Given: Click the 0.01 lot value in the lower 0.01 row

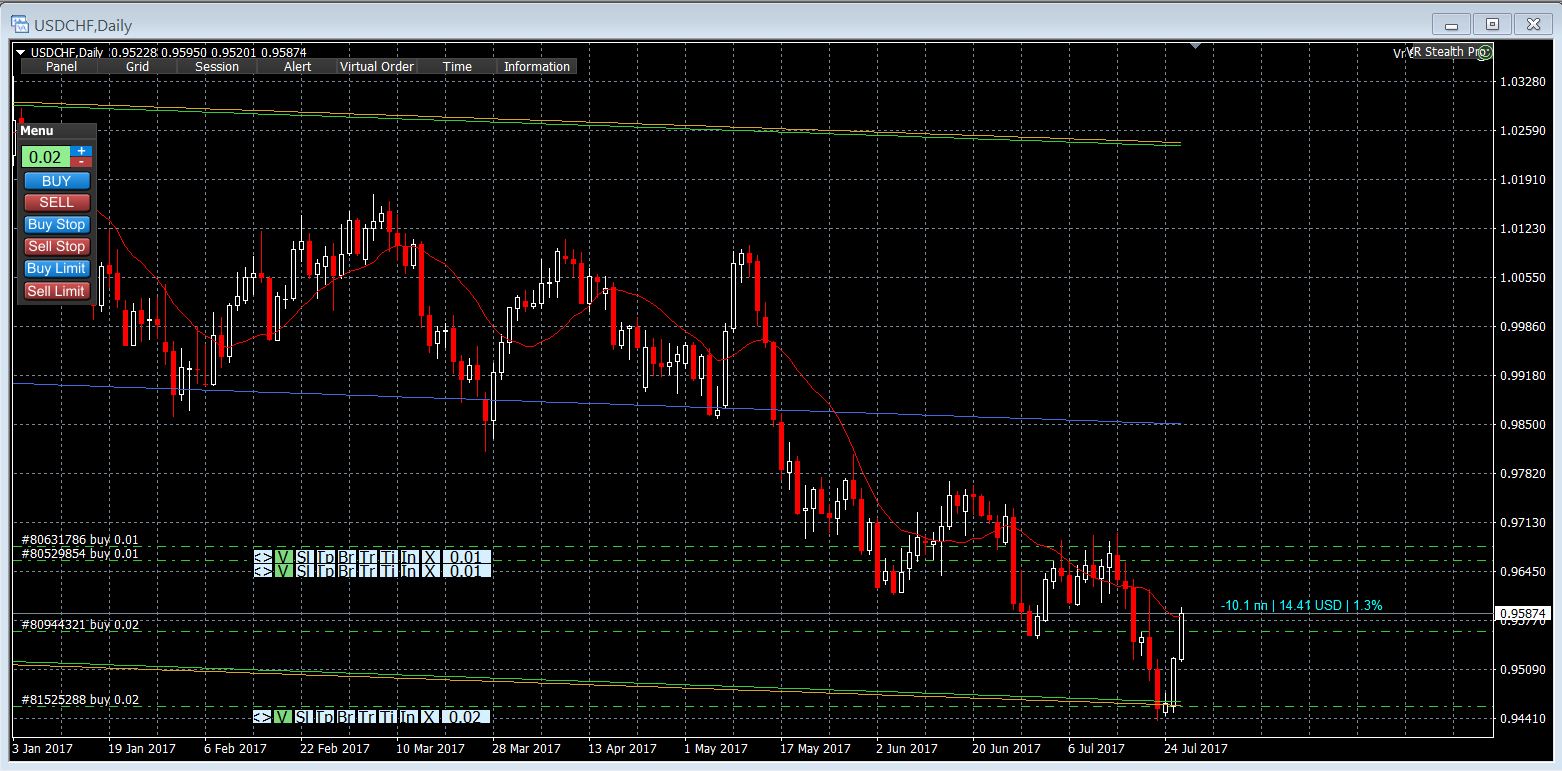Looking at the screenshot, I should coord(466,571).
